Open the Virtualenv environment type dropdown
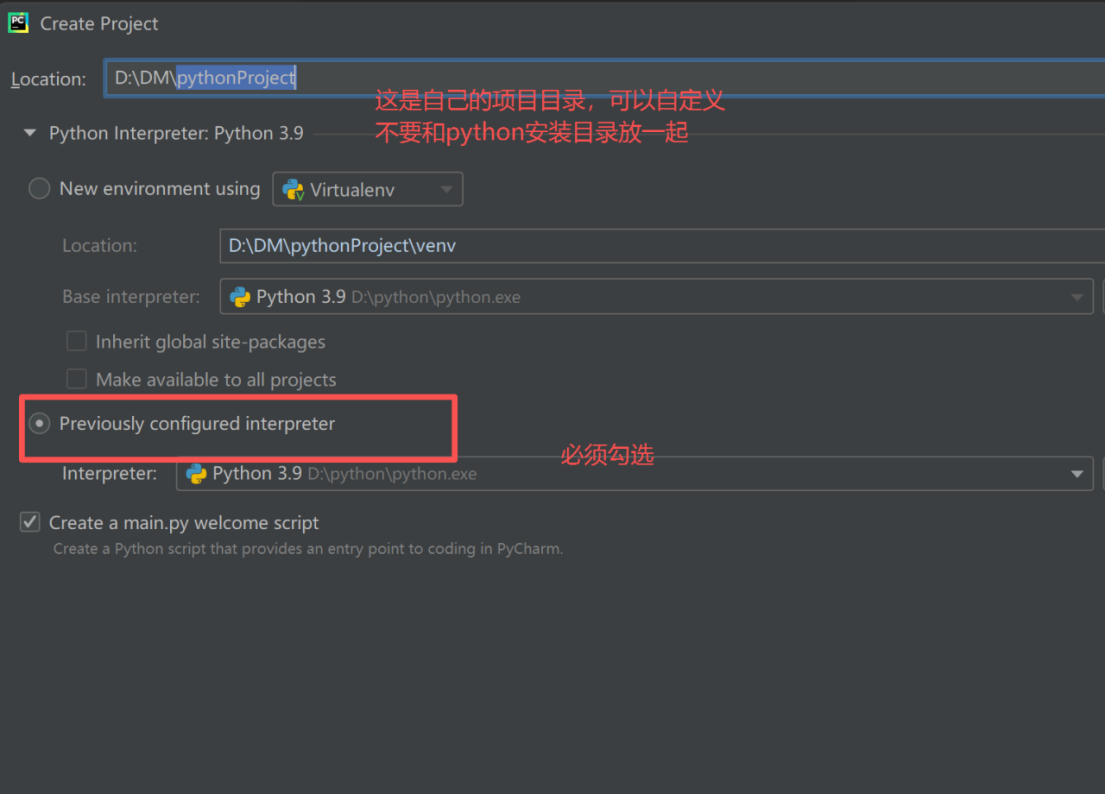1106x795 pixels. 447,189
